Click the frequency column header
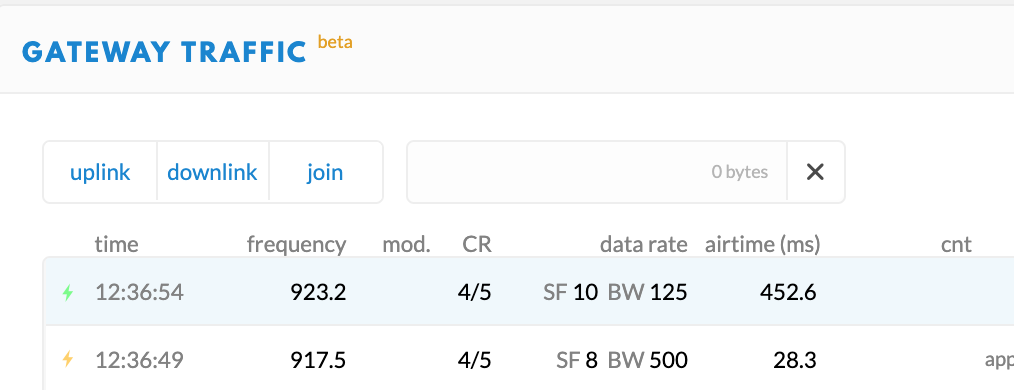The image size is (1014, 390). pyautogui.click(x=297, y=244)
